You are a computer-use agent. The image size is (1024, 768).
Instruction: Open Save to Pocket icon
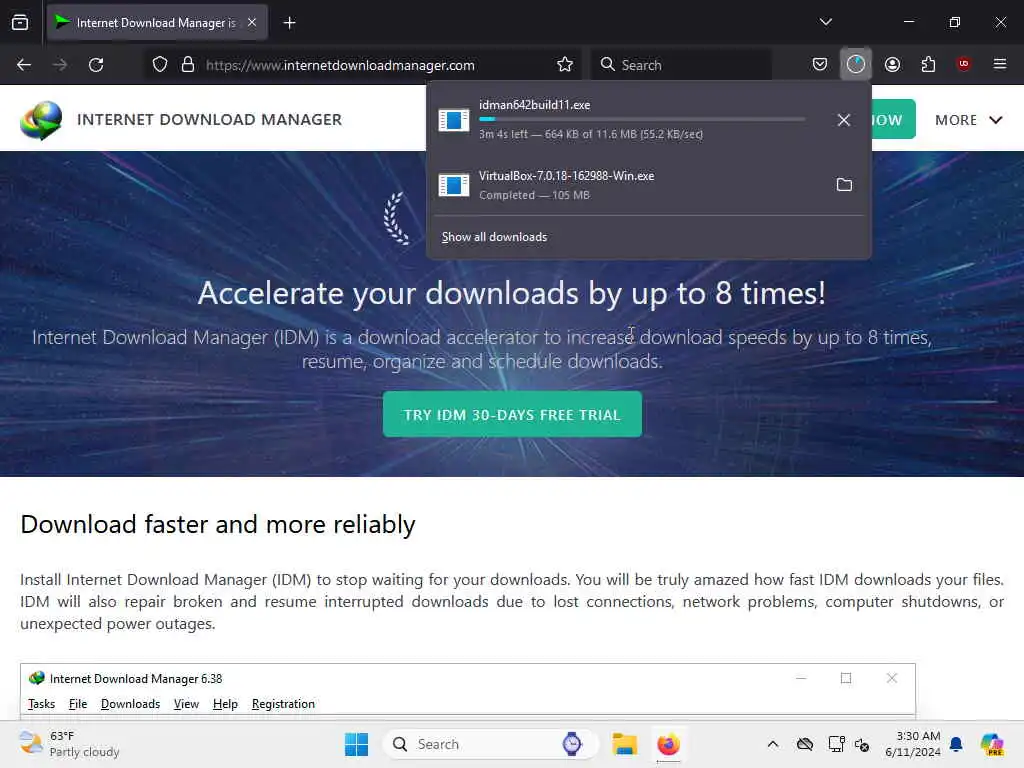820,64
